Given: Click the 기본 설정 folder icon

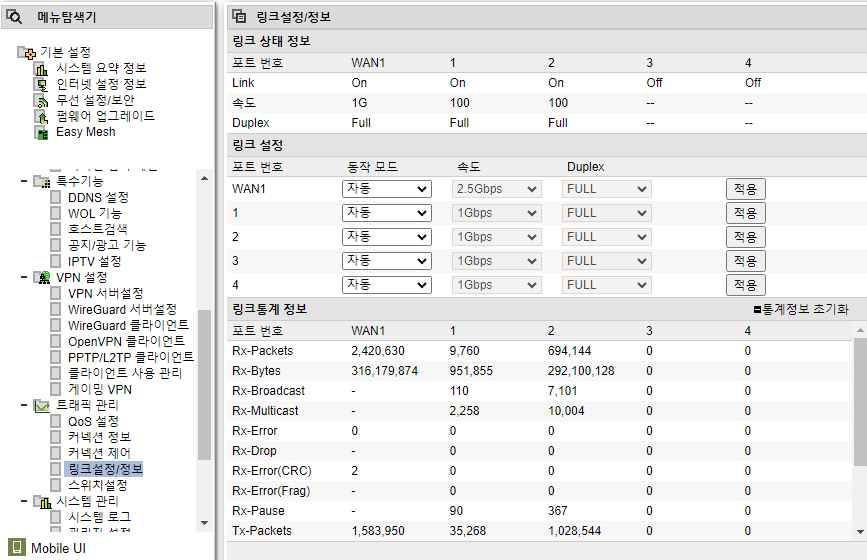Looking at the screenshot, I should (x=27, y=53).
